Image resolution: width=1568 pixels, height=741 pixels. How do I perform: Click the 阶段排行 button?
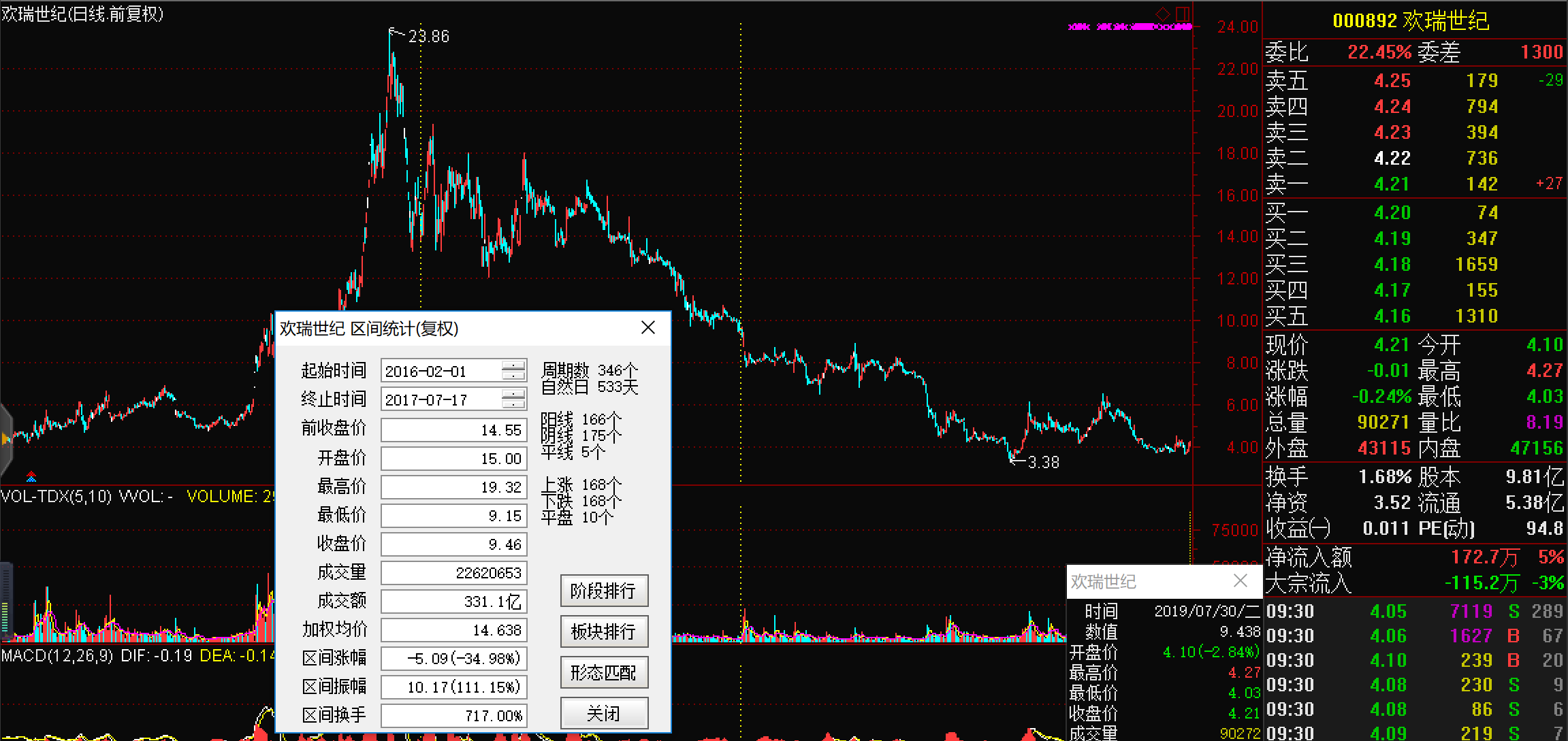(604, 591)
